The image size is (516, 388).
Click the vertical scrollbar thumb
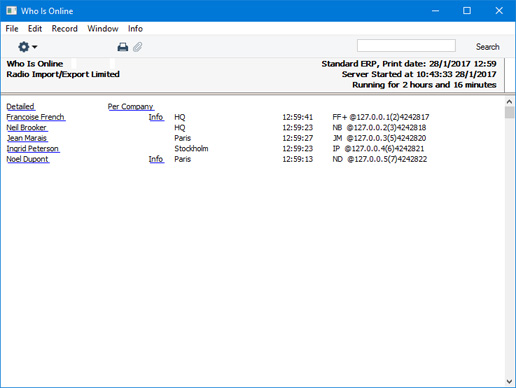coord(509,112)
